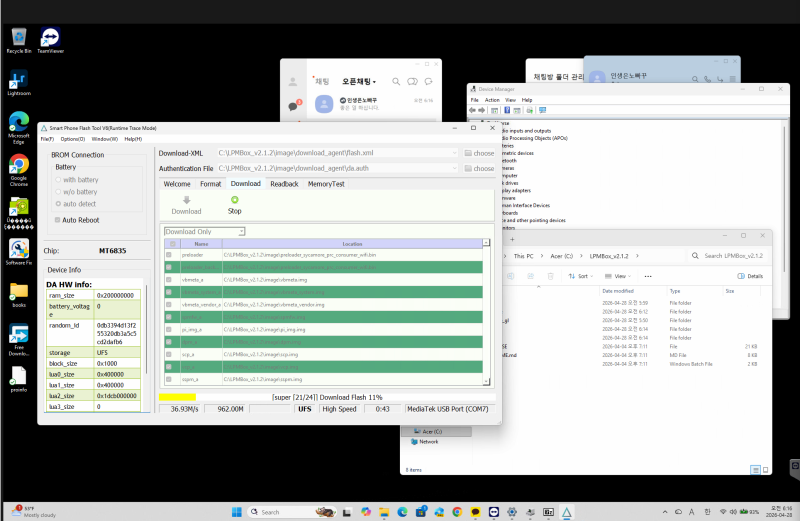Viewport: 800px width, 521px height.
Task: Click the Windows Start button
Action: tap(237, 512)
